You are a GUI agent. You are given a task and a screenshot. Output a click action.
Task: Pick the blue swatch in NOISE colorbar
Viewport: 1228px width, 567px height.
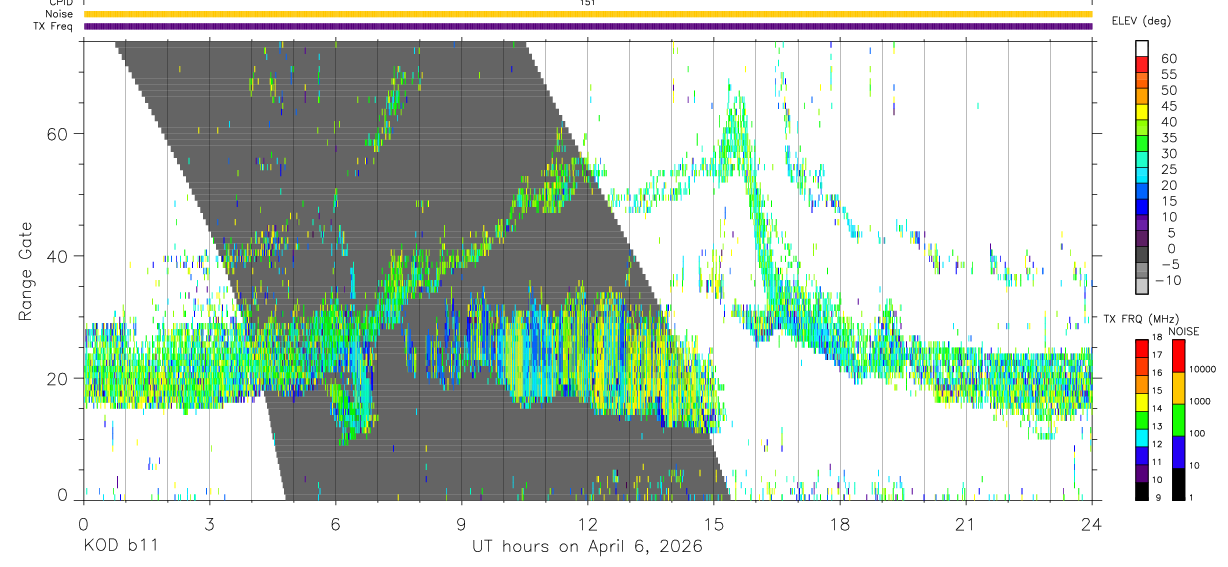coord(1177,452)
